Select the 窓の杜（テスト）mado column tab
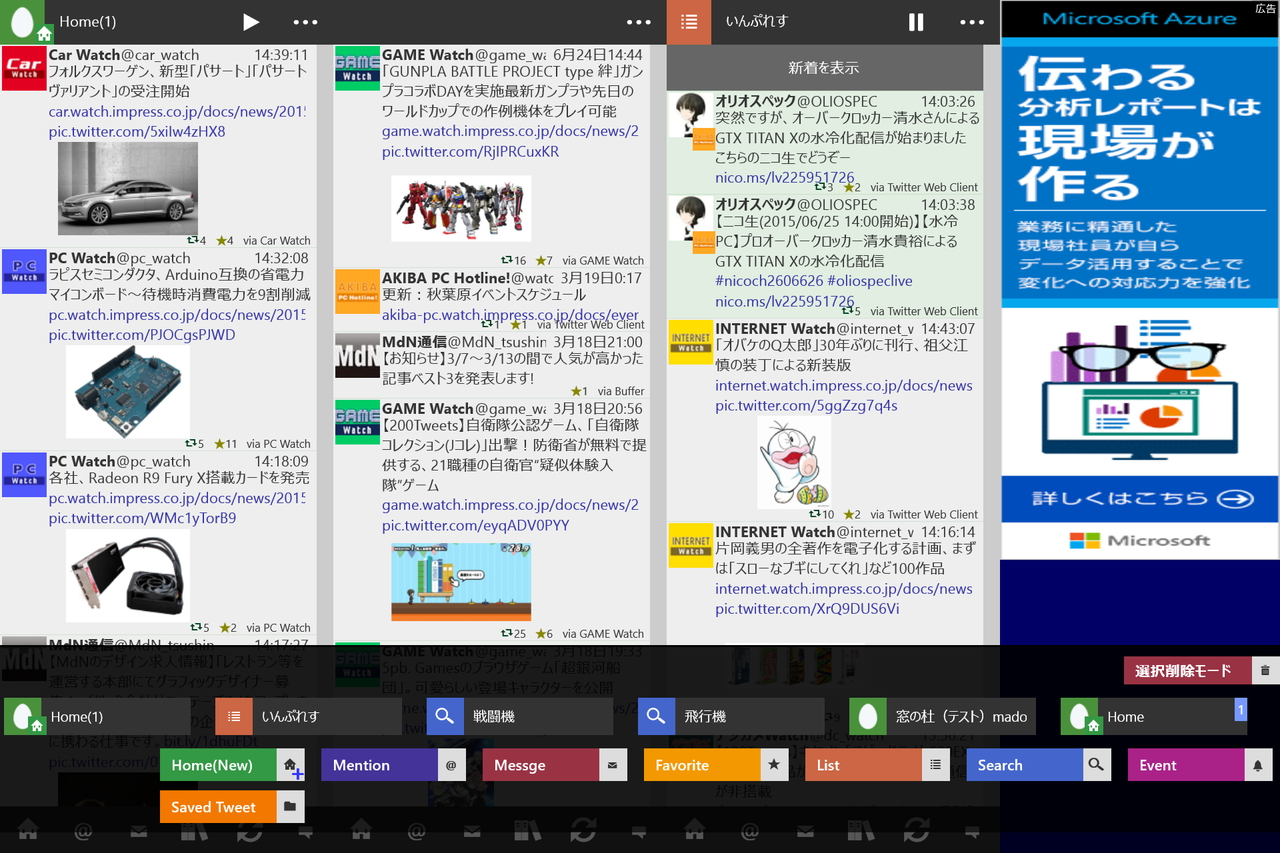Screen dimensions: 1280x853 [x=942, y=716]
